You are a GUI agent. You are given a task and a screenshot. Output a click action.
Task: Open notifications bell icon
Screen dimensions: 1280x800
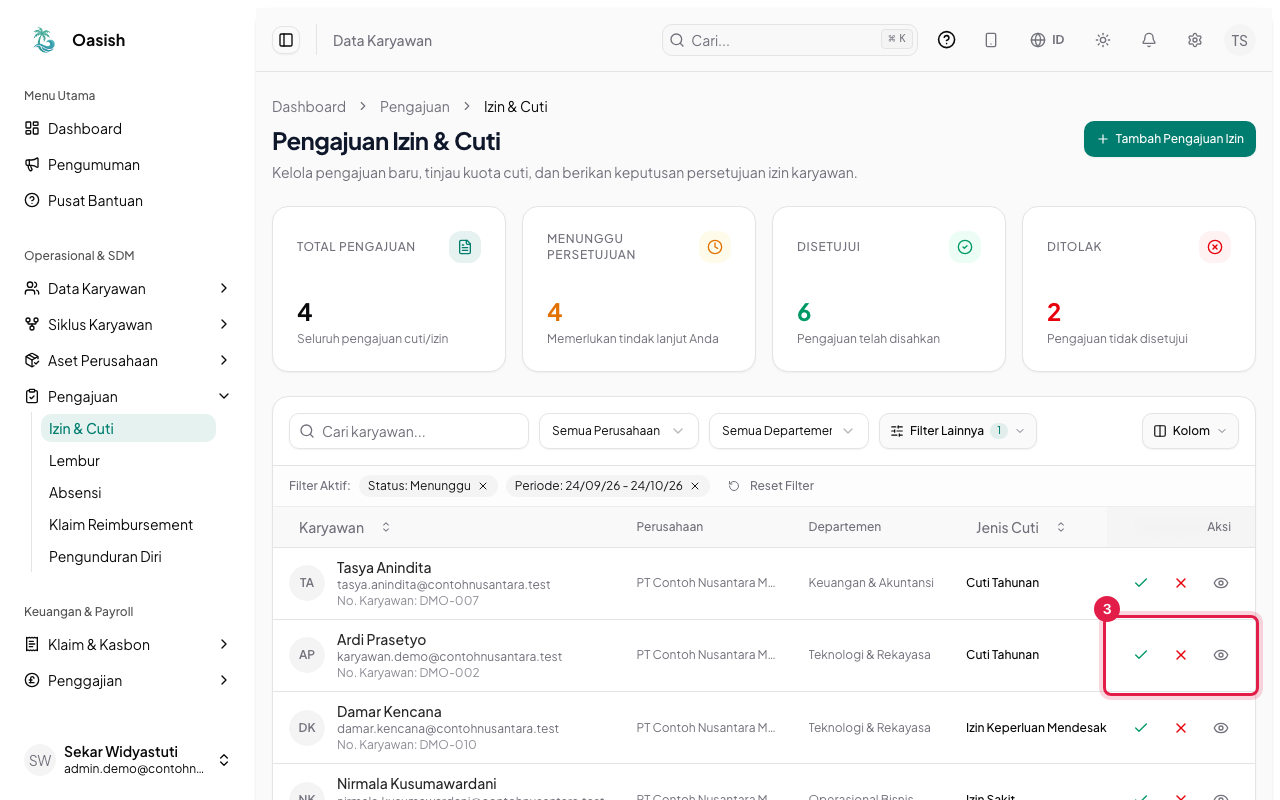(x=1149, y=40)
